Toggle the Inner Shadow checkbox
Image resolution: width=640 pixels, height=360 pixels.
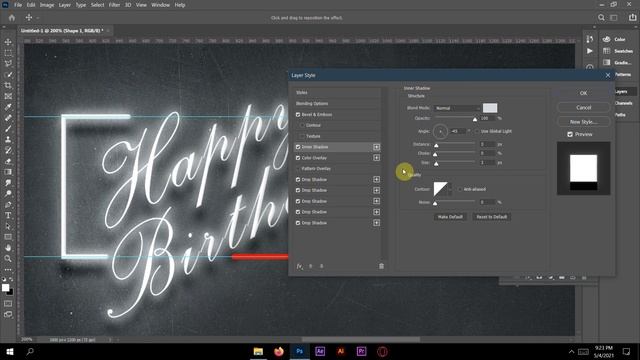[x=298, y=147]
